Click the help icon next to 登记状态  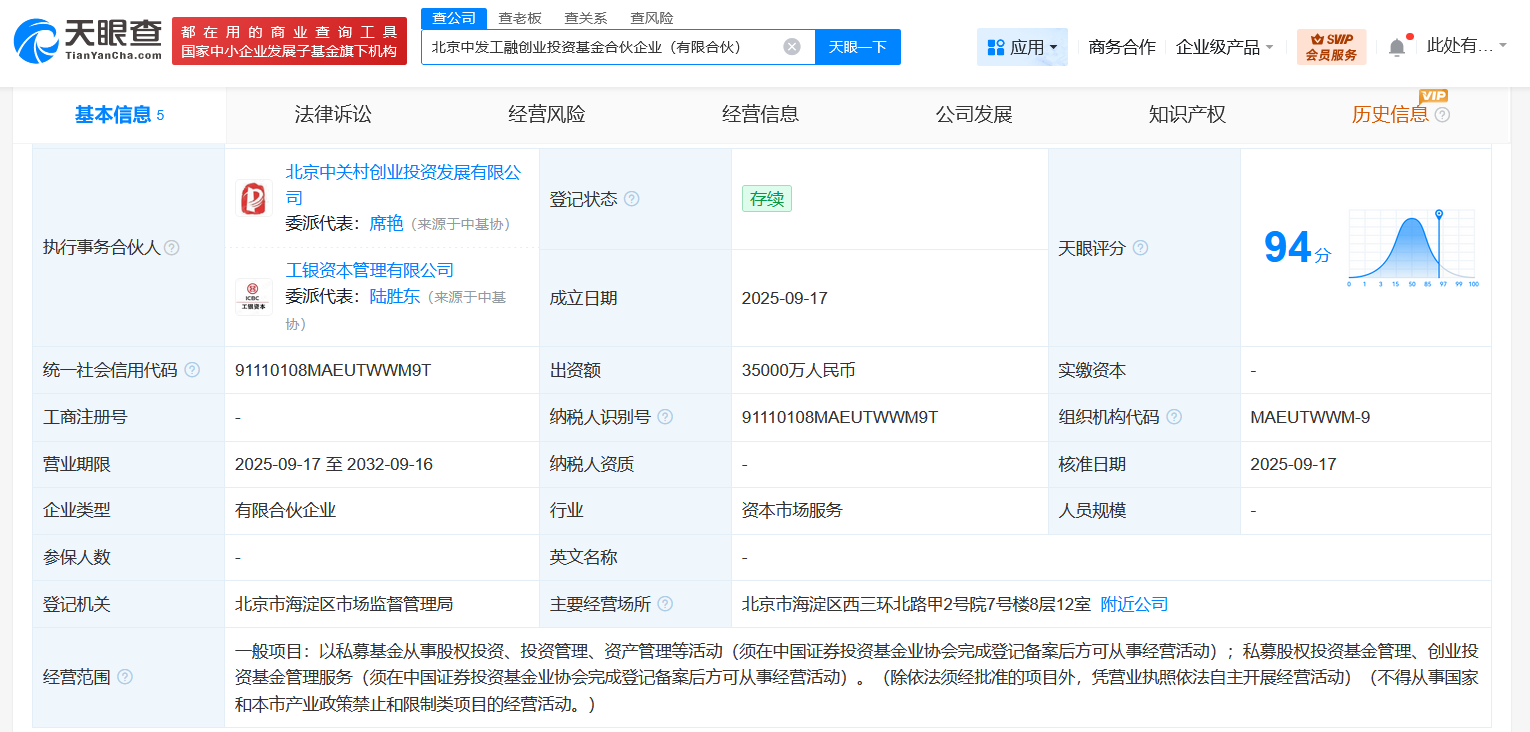tap(631, 198)
